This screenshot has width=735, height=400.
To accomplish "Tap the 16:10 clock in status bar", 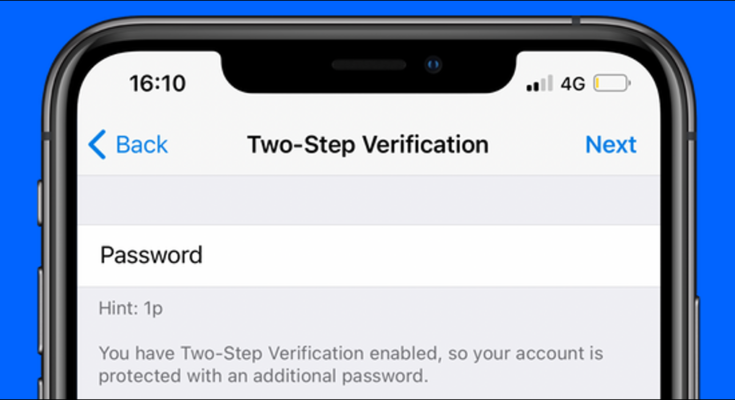I will pos(158,83).
